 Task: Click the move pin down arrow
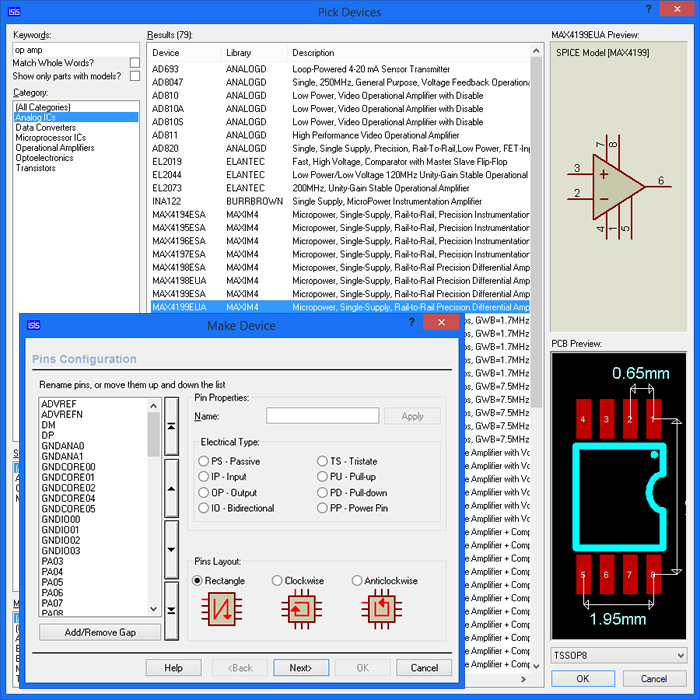tap(171, 549)
